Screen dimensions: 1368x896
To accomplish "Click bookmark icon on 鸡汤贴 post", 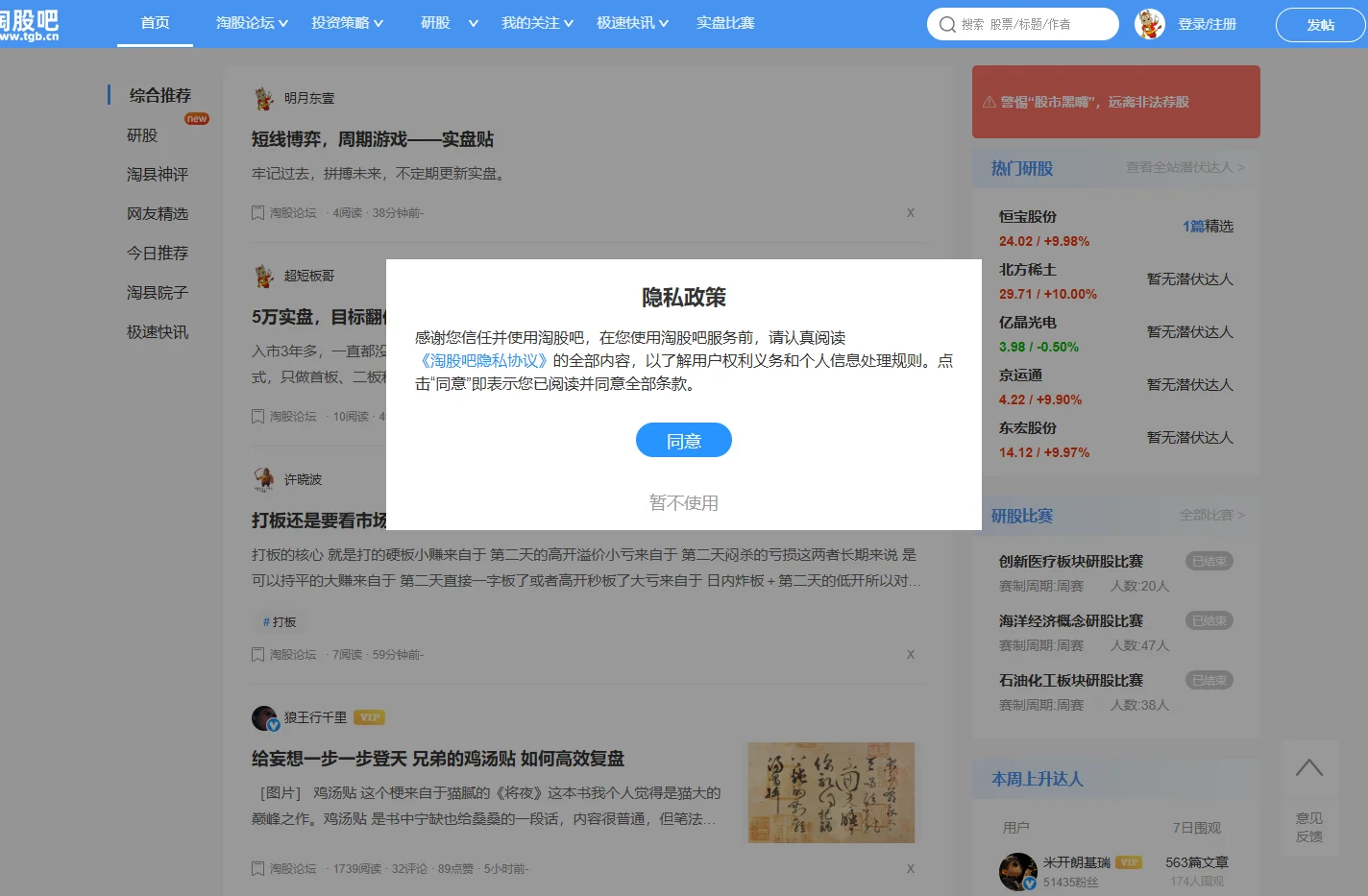I will click(x=257, y=868).
